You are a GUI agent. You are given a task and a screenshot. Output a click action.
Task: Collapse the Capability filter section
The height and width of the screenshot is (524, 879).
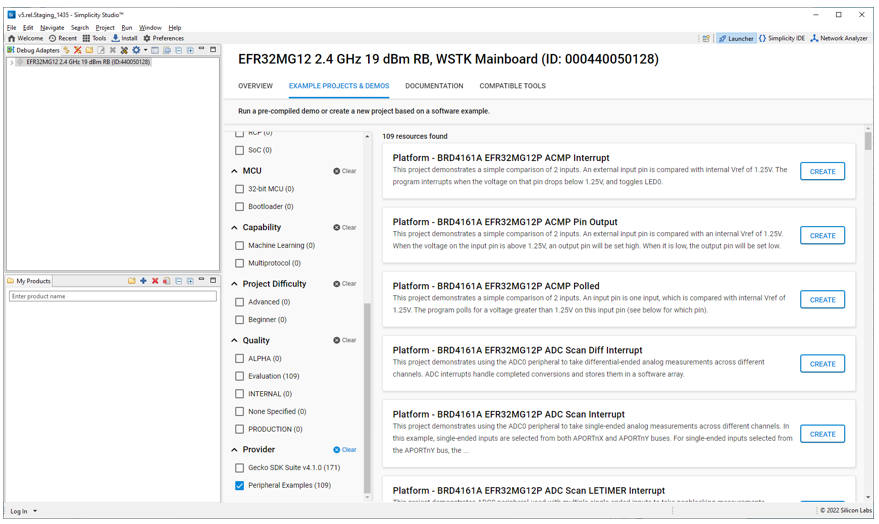pos(234,228)
